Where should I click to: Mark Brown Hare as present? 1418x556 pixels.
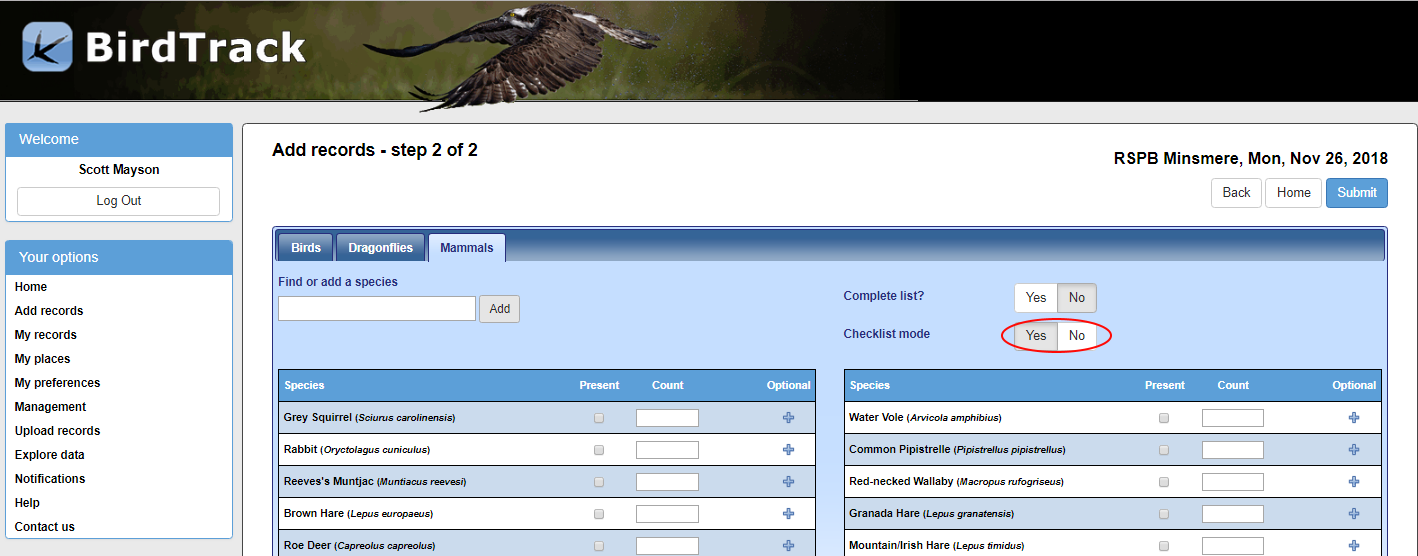pos(599,514)
